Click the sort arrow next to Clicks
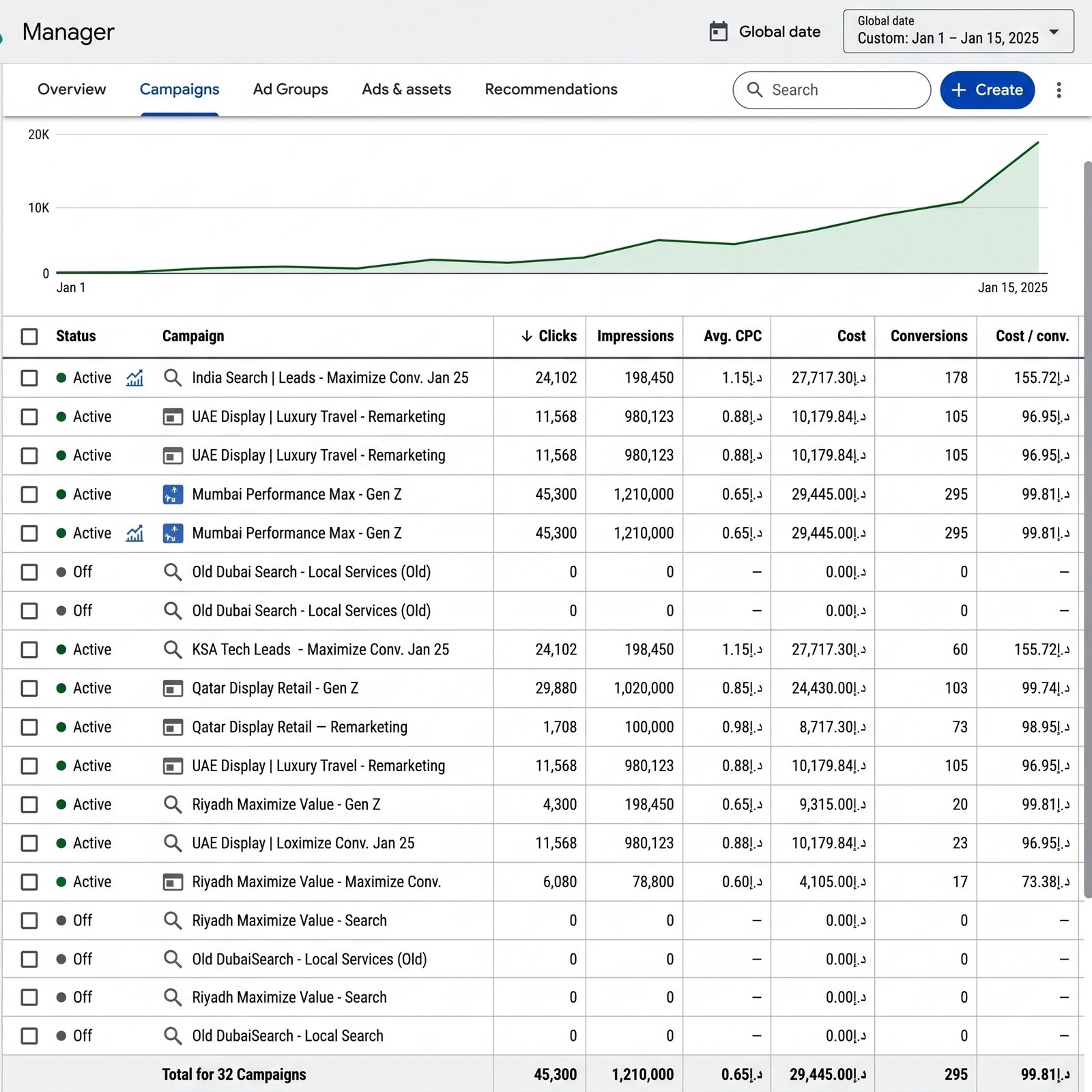The width and height of the screenshot is (1092, 1092). (527, 336)
